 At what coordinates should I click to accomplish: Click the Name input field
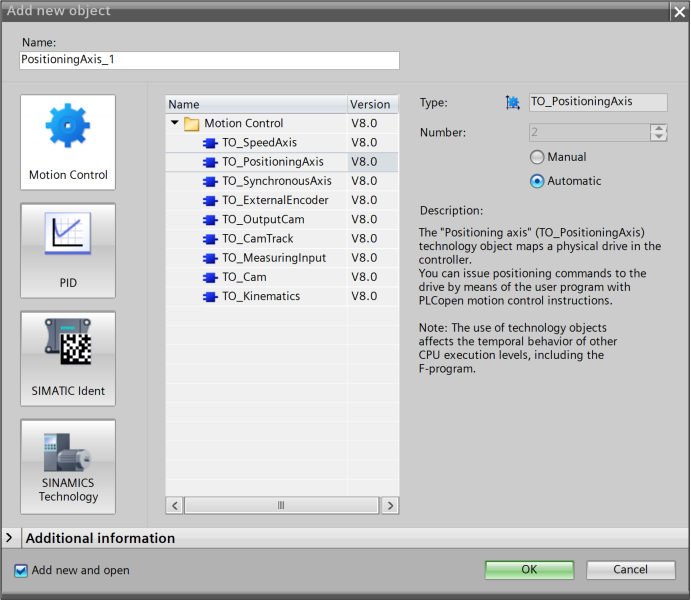(x=209, y=60)
